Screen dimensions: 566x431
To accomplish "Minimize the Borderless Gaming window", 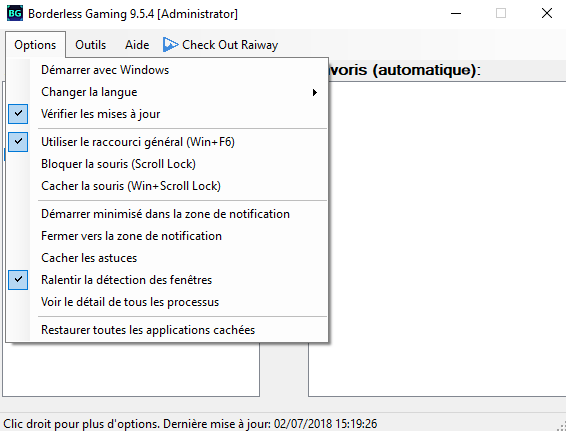I will coord(456,14).
